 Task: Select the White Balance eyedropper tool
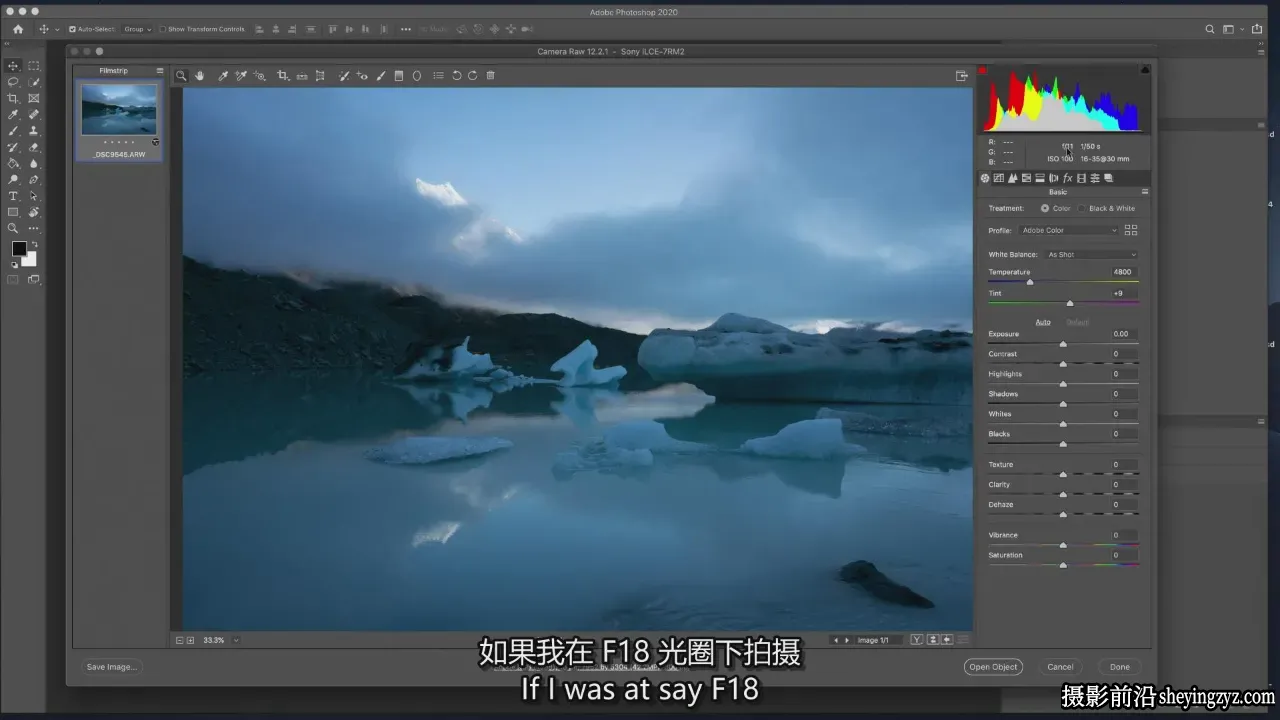[223, 76]
